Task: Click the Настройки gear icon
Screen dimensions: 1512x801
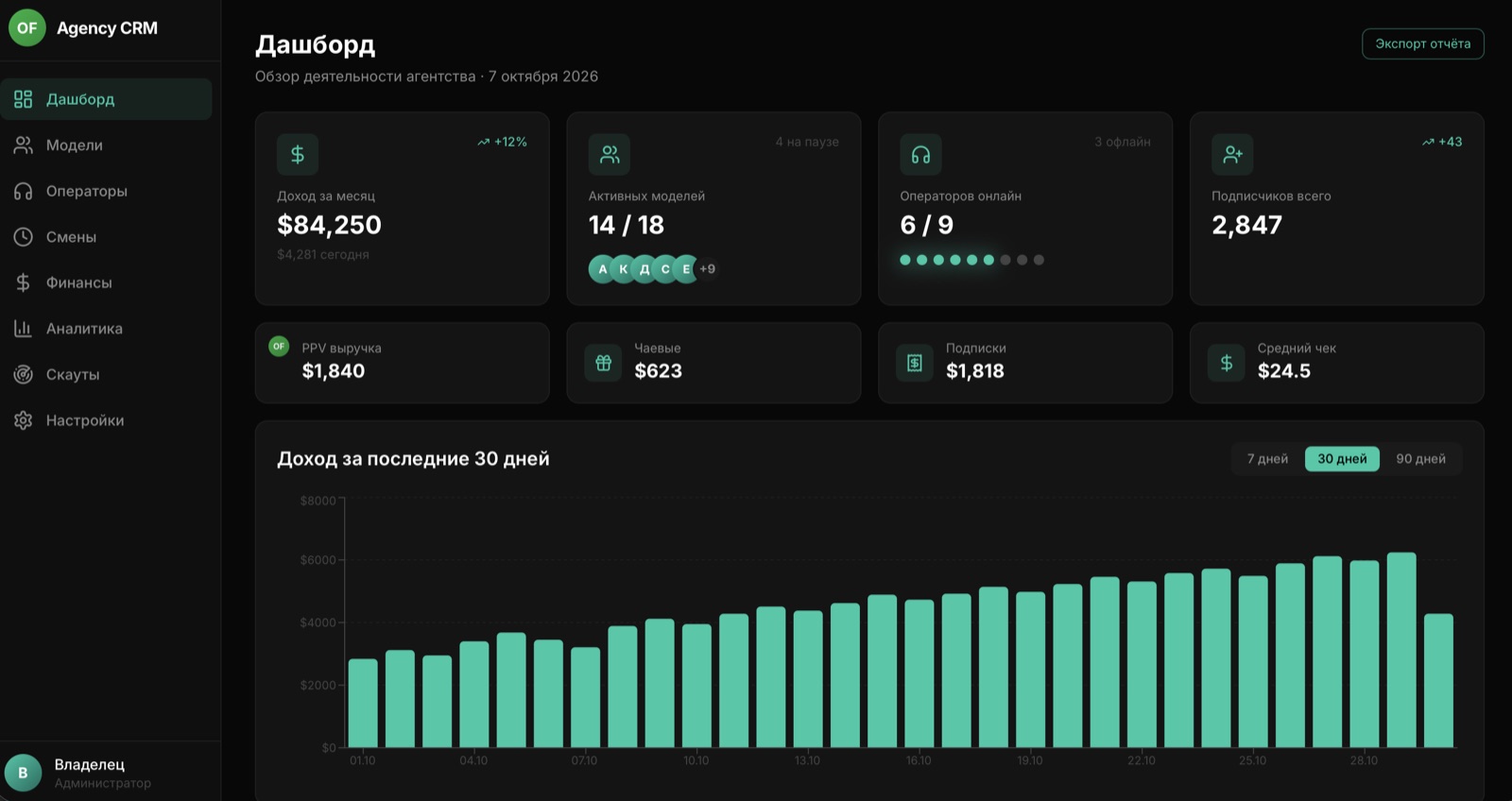Action: 23,420
